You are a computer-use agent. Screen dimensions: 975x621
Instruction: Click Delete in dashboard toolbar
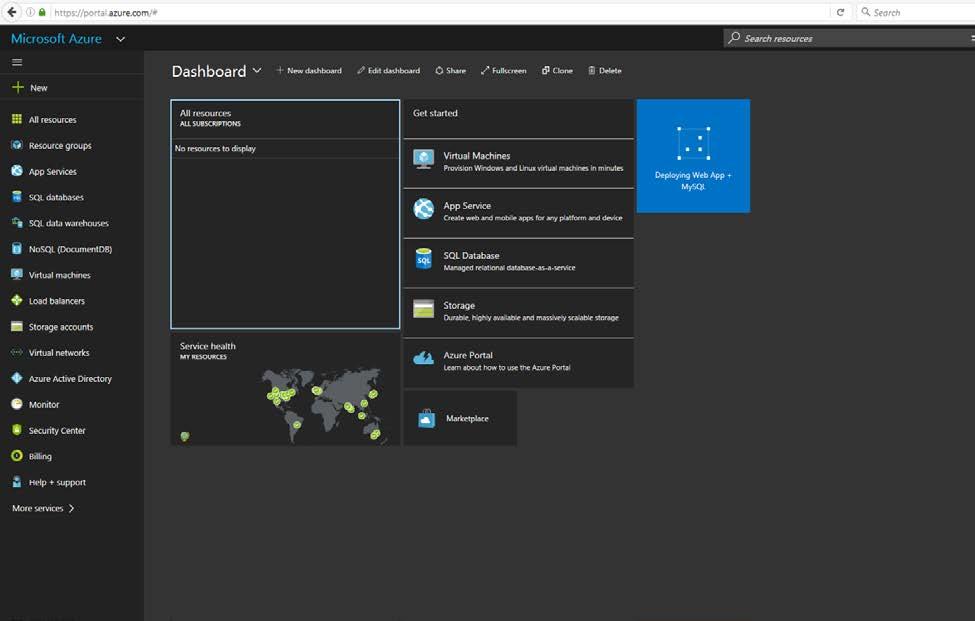[x=605, y=71]
